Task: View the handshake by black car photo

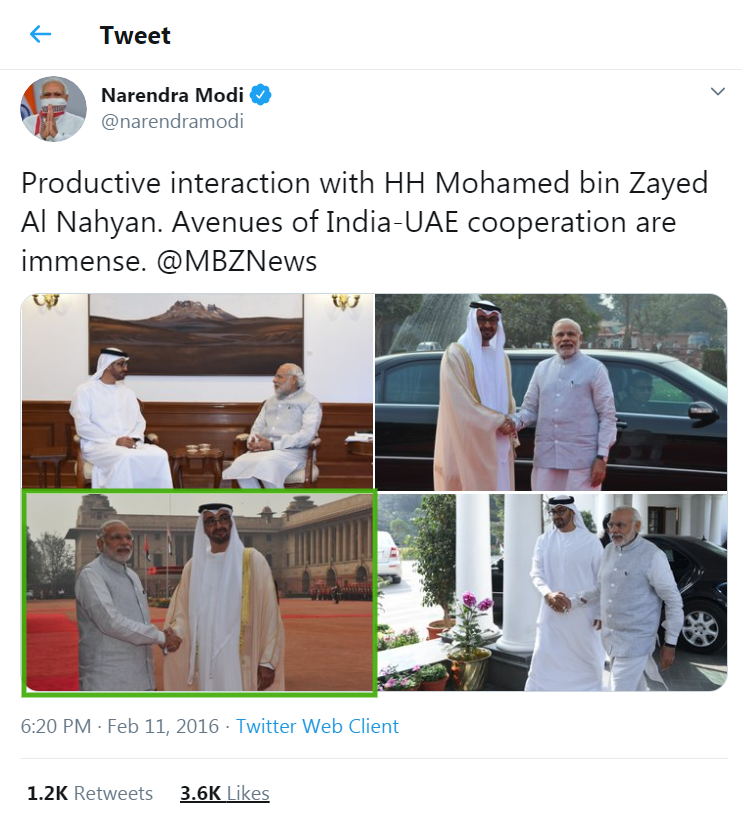Action: click(x=551, y=392)
